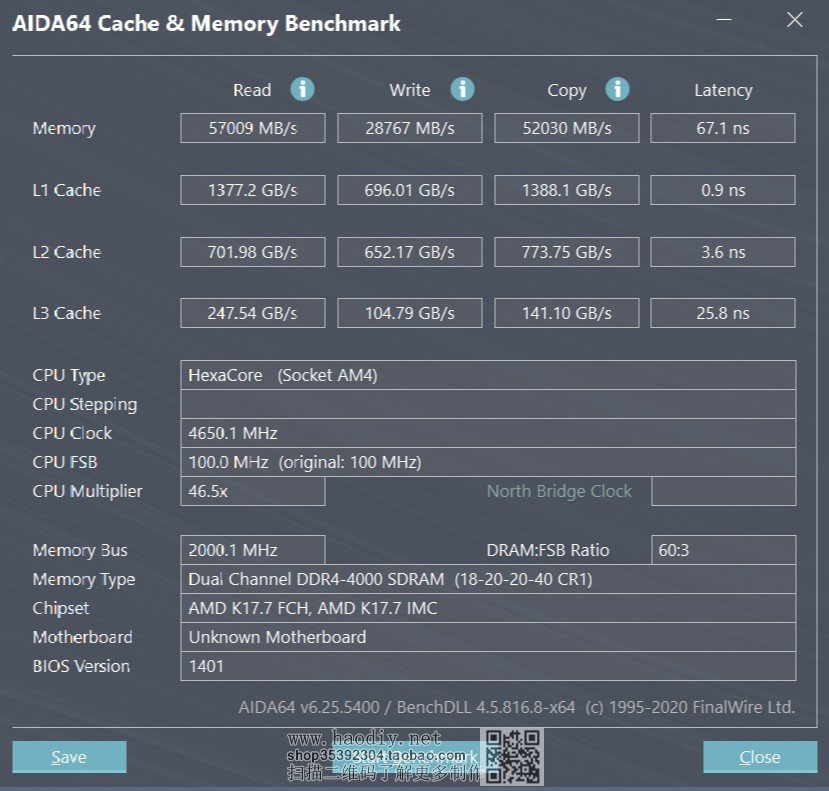The image size is (829, 791).
Task: Select the L1 Cache Read 1377.2 GB/s result
Action: (x=252, y=190)
